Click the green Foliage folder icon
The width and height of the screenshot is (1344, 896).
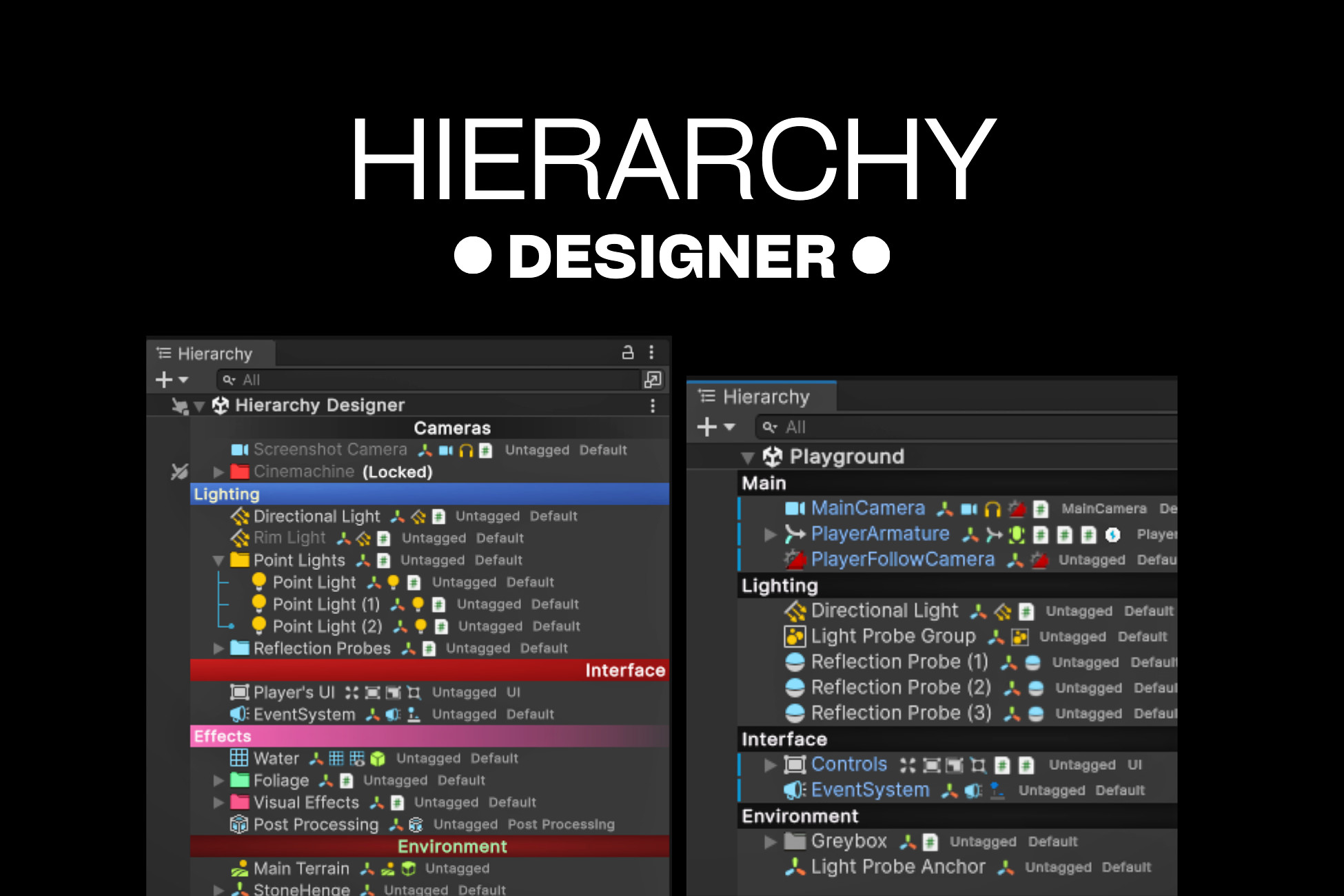[x=239, y=780]
